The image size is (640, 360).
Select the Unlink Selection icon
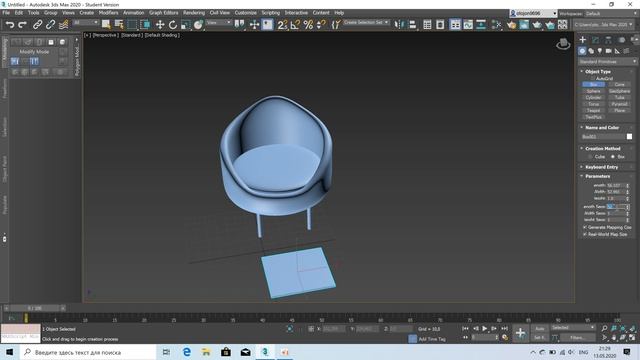pos(50,24)
